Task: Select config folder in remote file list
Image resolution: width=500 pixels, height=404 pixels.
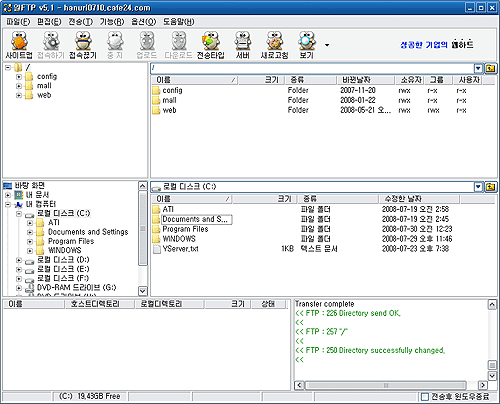Action: click(x=172, y=90)
